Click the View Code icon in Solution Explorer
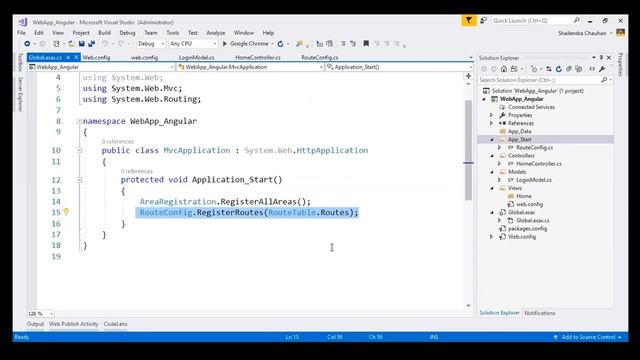 (592, 69)
